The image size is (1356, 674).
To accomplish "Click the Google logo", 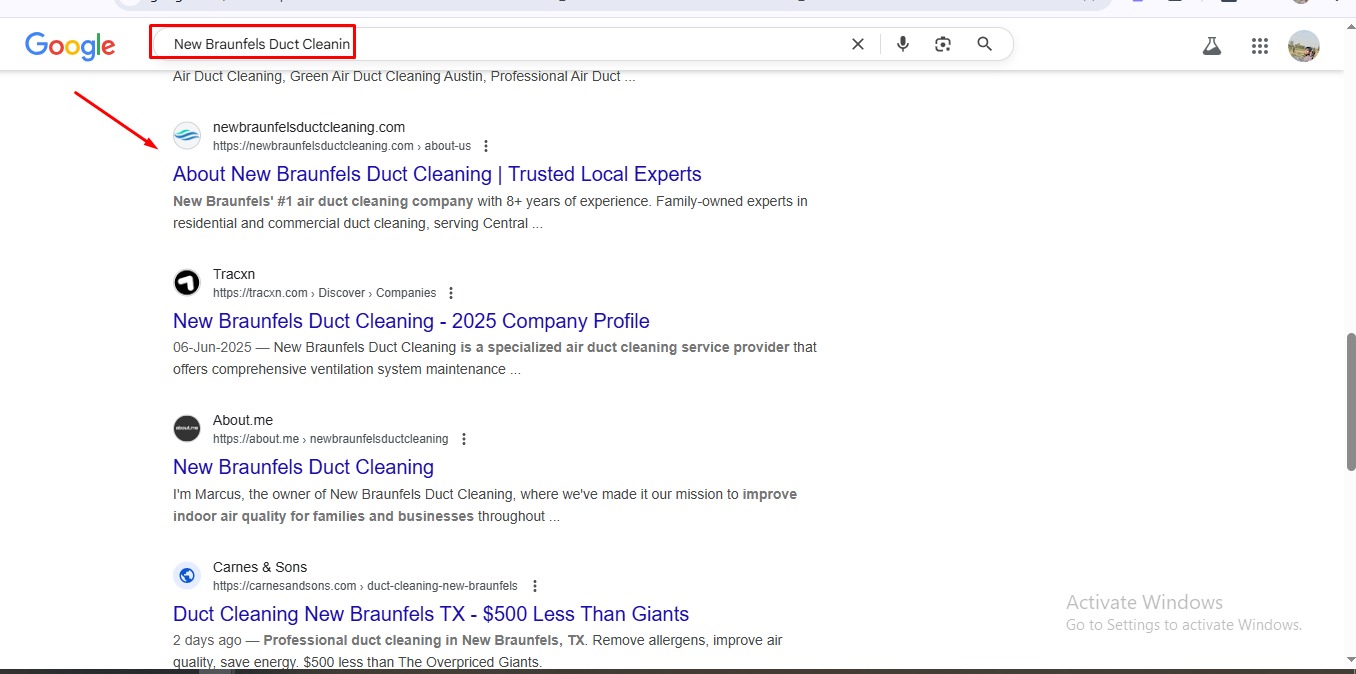I will click(x=70, y=45).
